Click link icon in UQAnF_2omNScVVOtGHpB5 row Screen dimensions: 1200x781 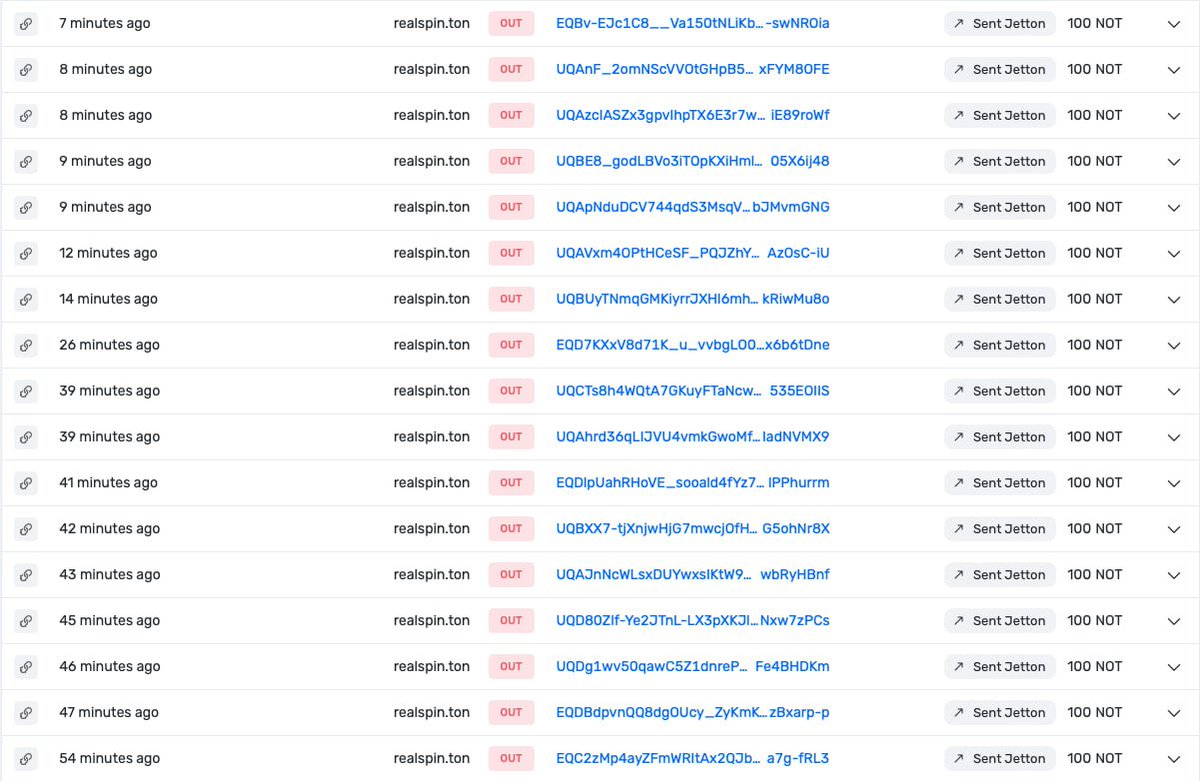pos(26,70)
